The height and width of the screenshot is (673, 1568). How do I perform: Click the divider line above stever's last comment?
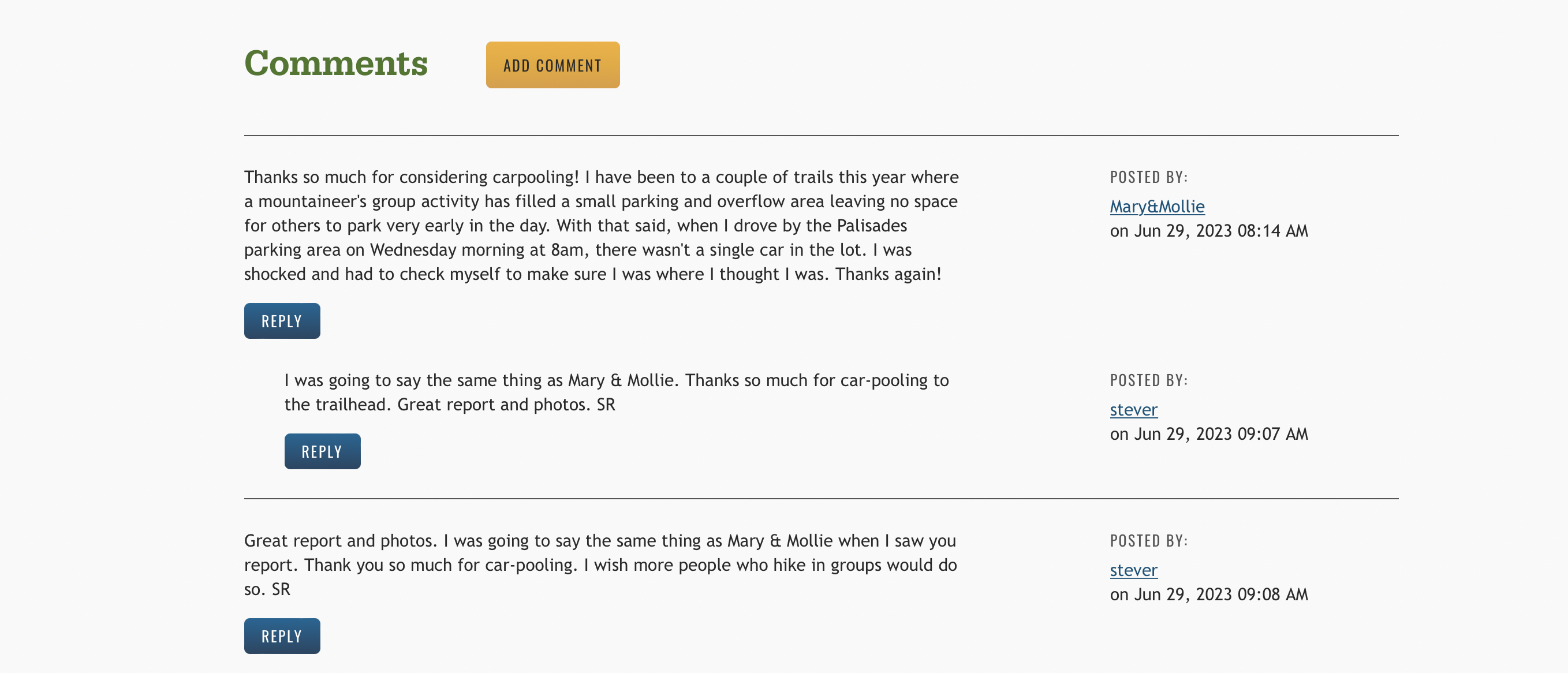pos(820,499)
